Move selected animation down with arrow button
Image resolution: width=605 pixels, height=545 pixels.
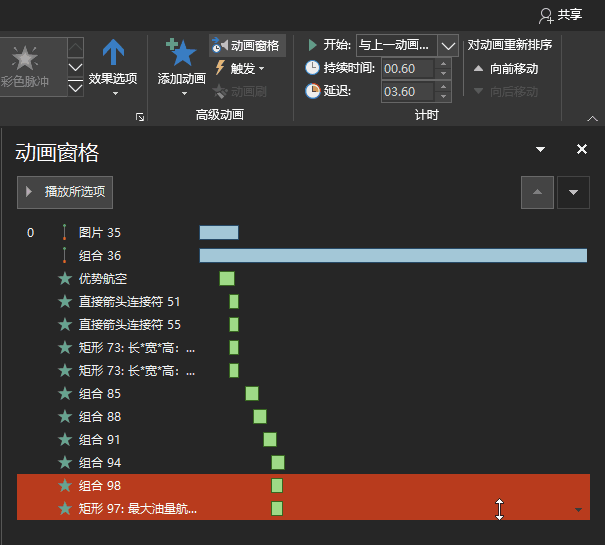(x=573, y=192)
